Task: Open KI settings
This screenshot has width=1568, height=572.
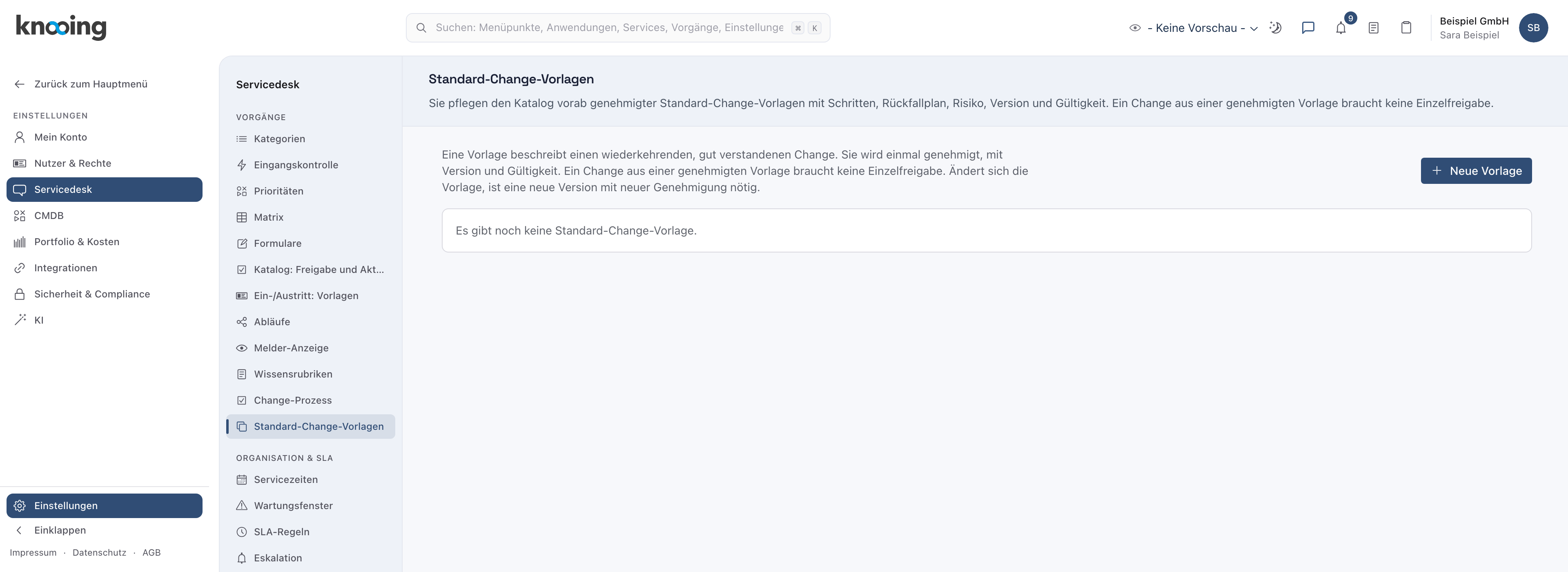Action: point(105,320)
